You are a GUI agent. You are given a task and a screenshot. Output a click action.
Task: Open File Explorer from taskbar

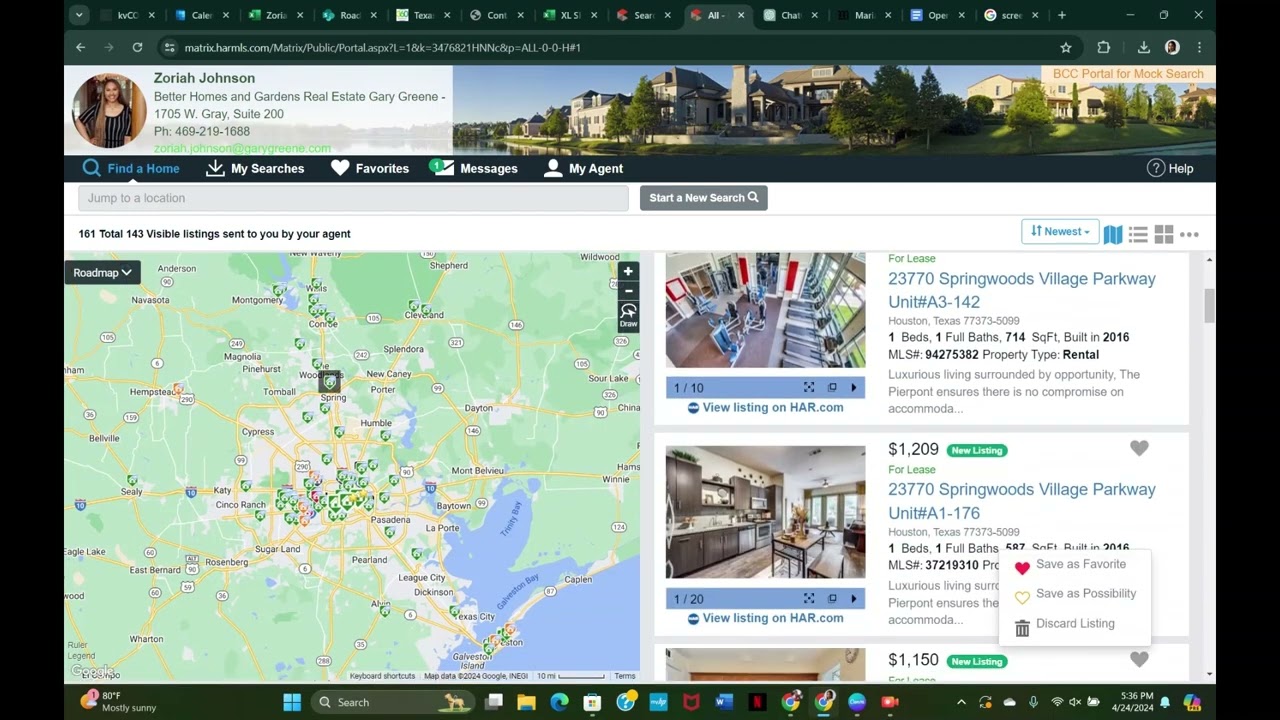(526, 702)
